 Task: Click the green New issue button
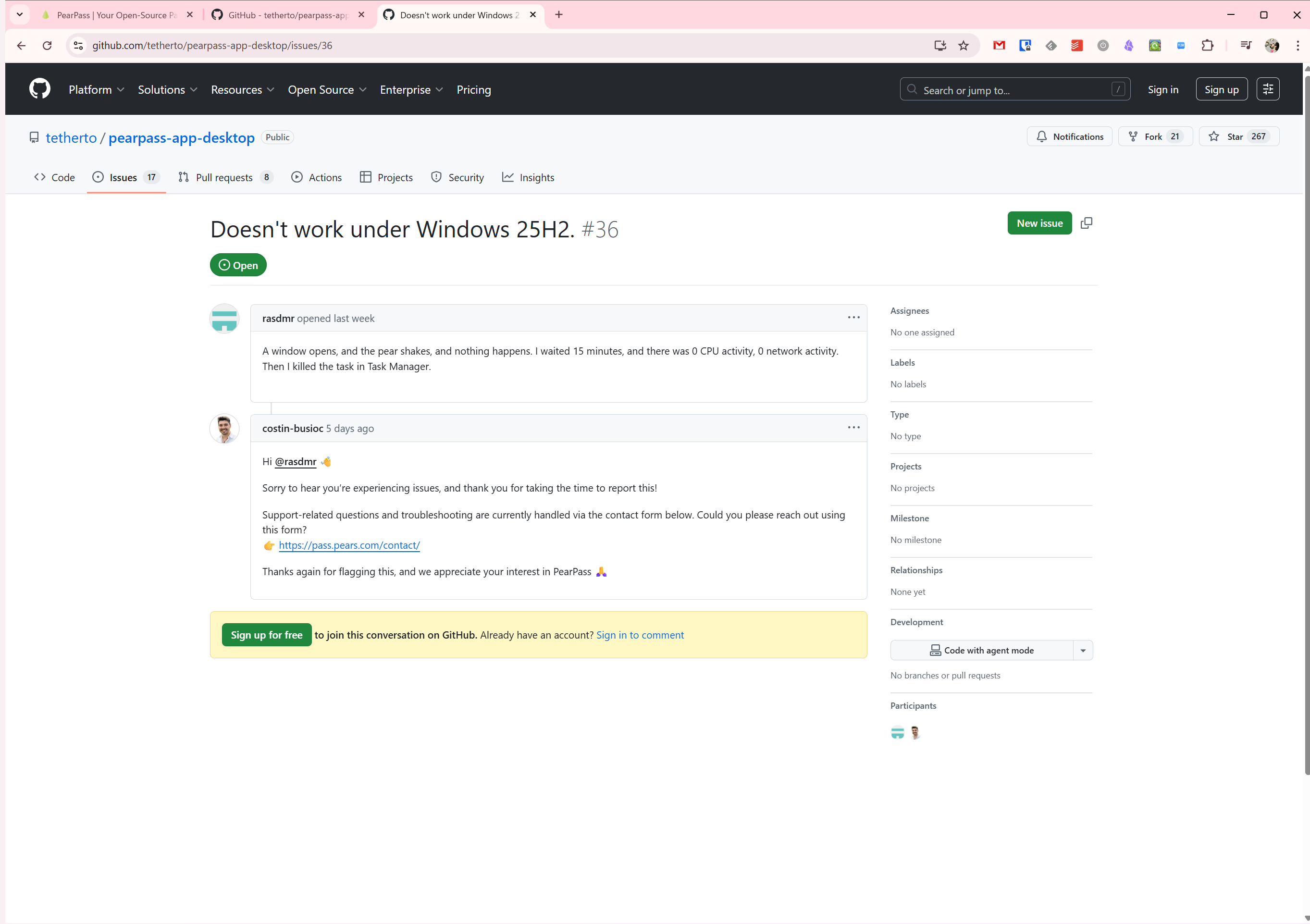(x=1039, y=223)
